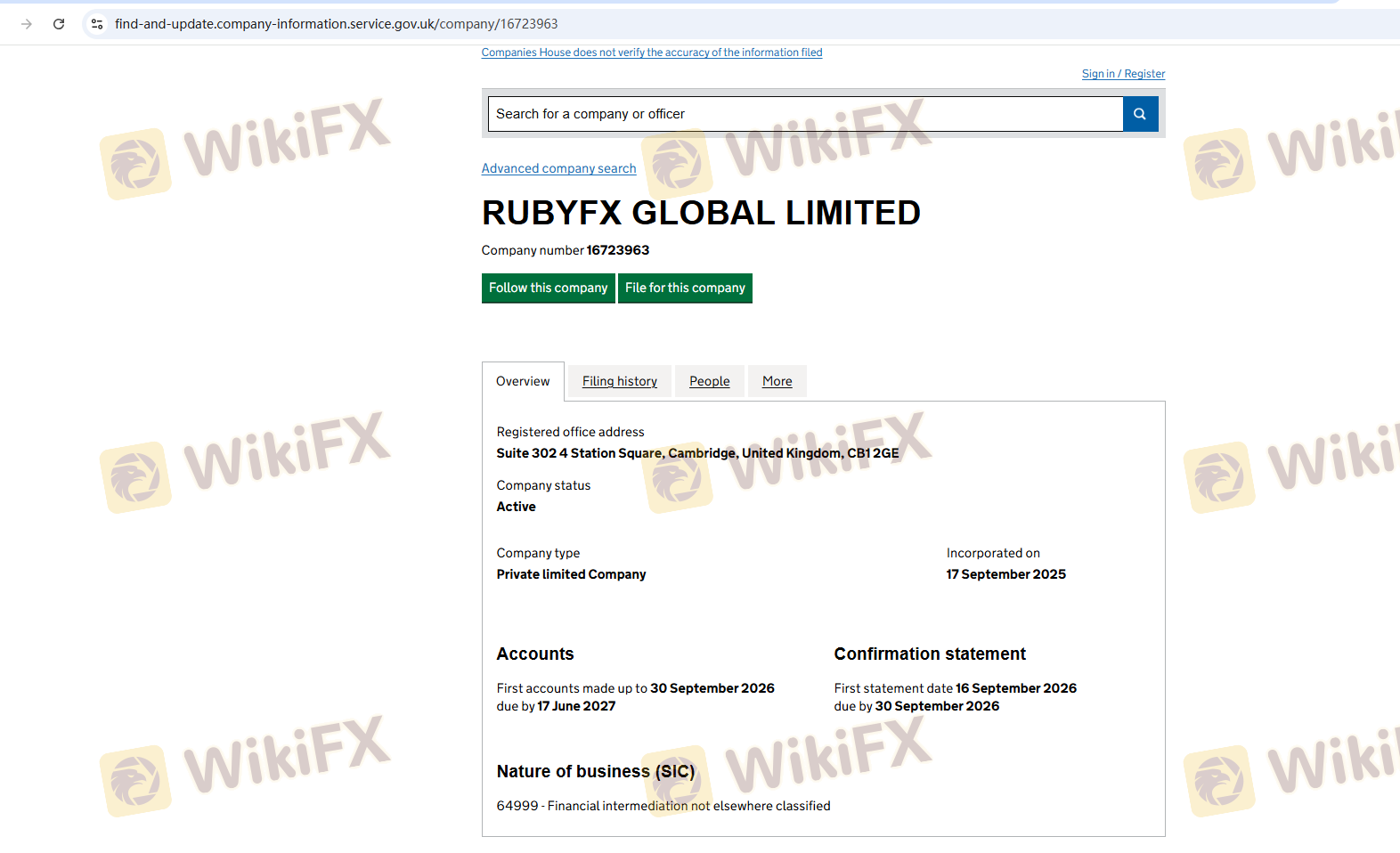The image size is (1400, 853).
Task: Select the Overview tab
Action: click(x=523, y=381)
